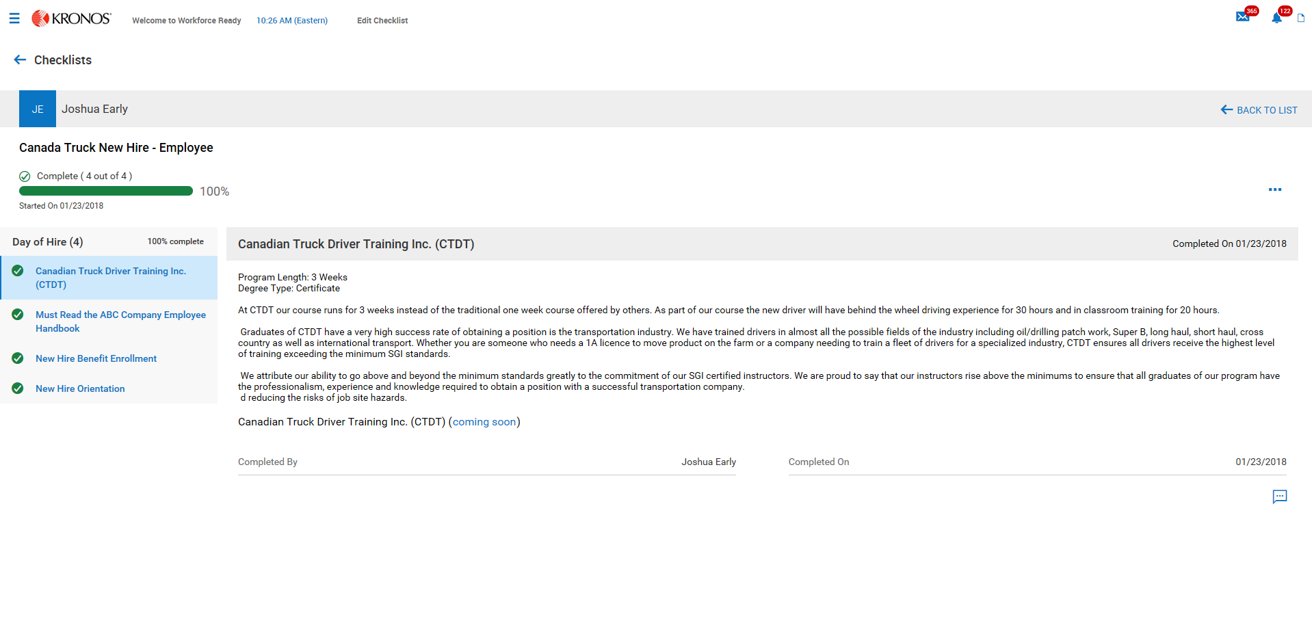1312x621 pixels.
Task: Click the JE avatar for Joshua Early
Action: [37, 109]
